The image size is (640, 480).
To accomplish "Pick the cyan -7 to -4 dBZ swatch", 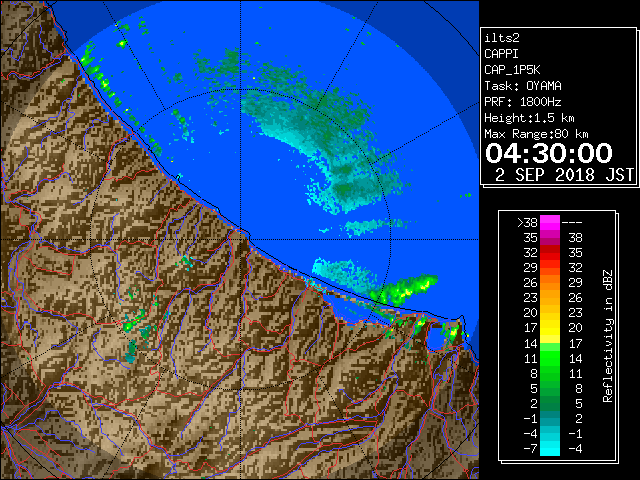I will pos(550,448).
